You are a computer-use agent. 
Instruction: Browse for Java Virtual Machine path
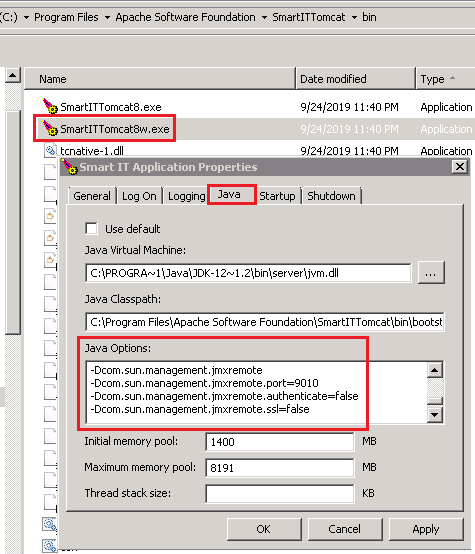pos(431,273)
